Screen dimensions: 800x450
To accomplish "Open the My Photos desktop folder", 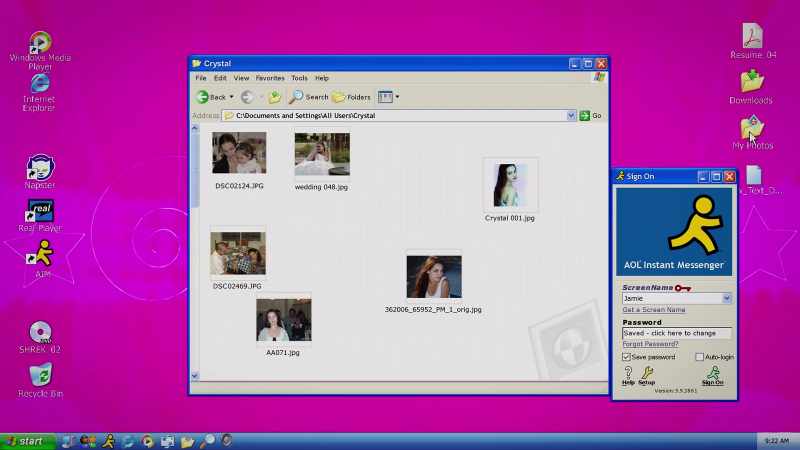I will [752, 127].
